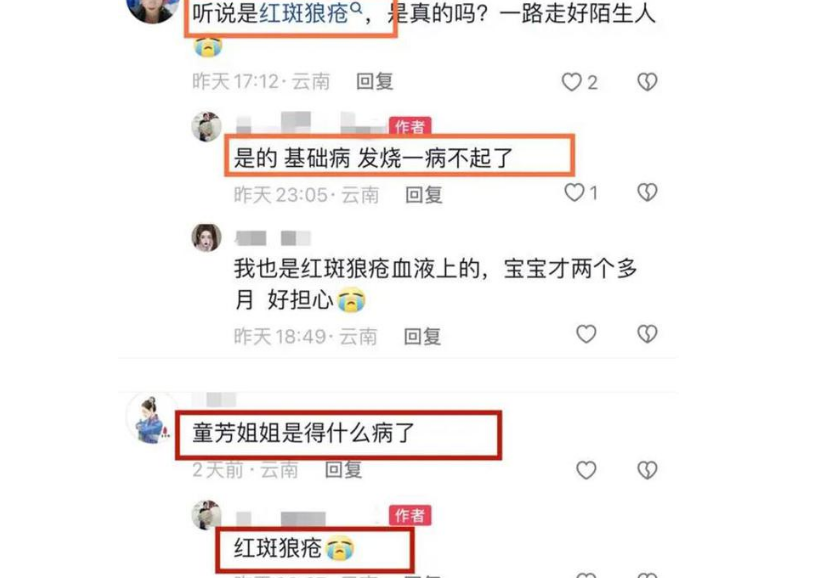Like the 18:49 comment about 宝宝

[x=586, y=334]
